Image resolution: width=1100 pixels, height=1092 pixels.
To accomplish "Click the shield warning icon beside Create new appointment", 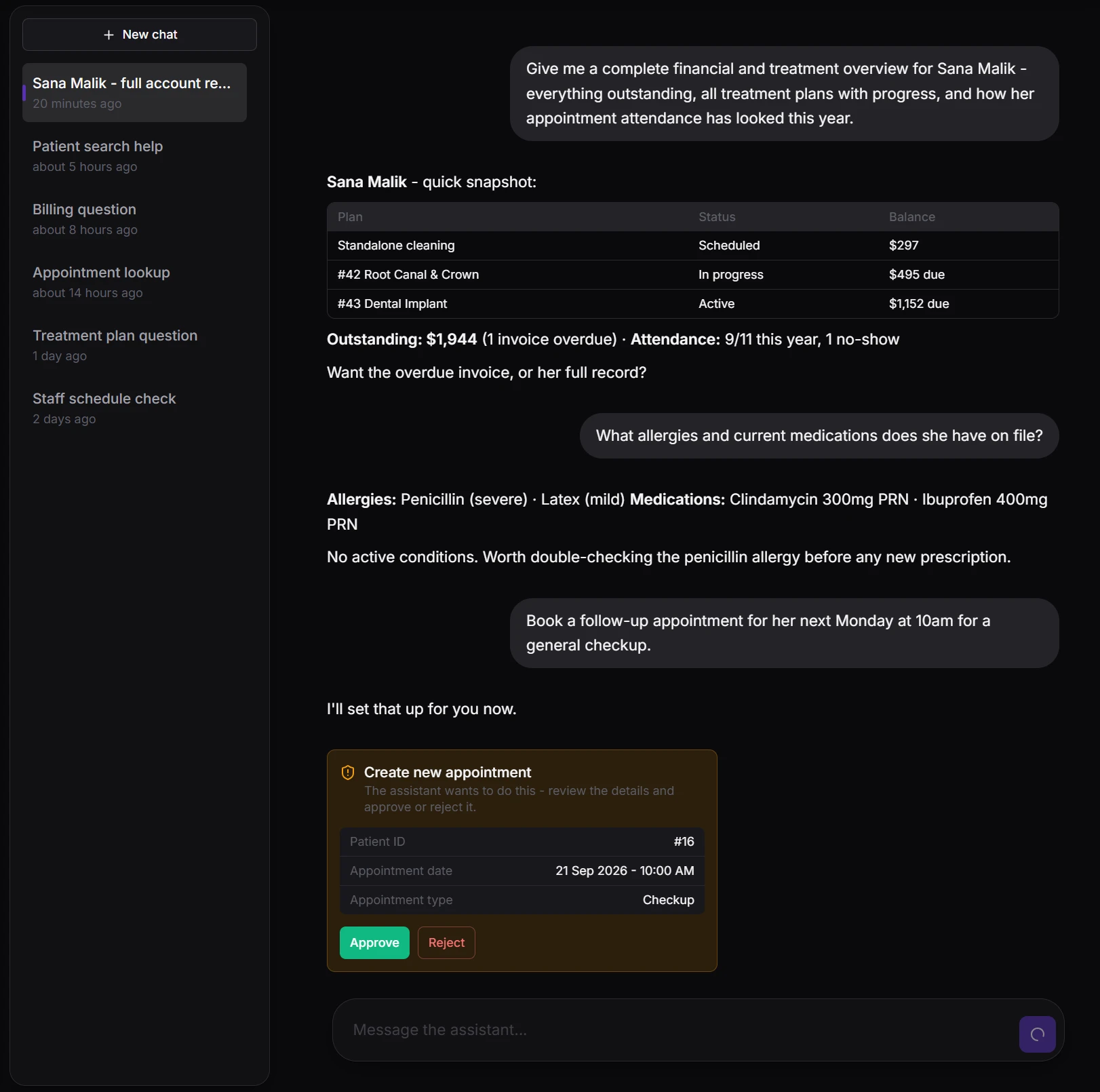I will (x=348, y=773).
